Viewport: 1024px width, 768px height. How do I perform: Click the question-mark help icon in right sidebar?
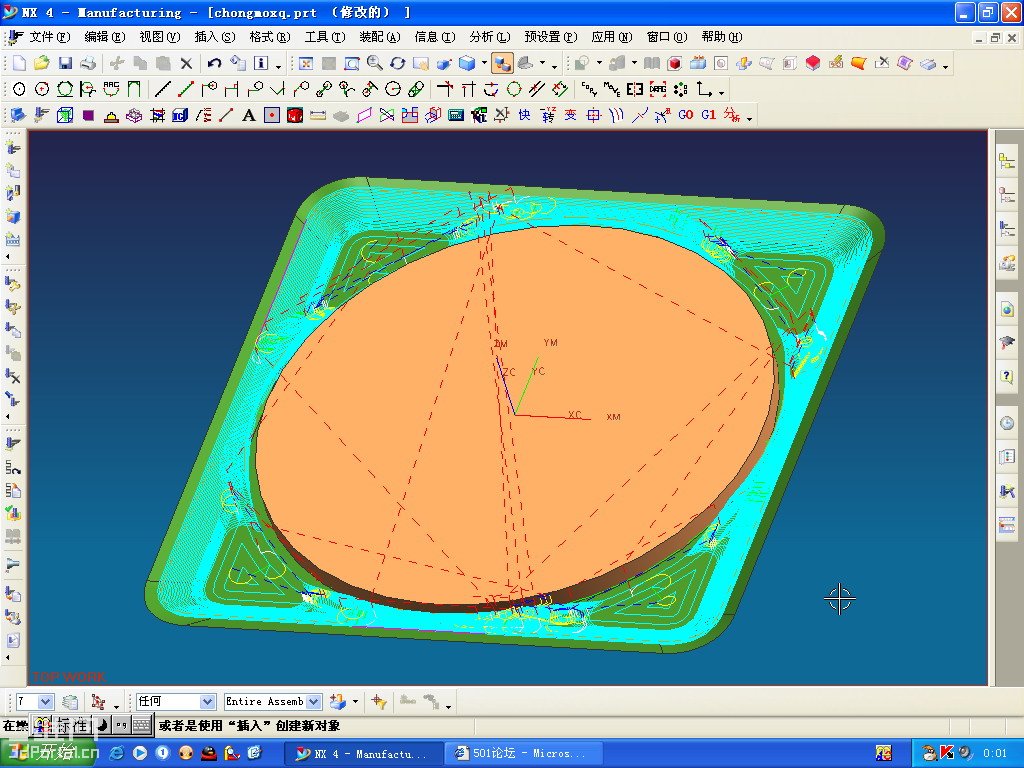point(1007,376)
